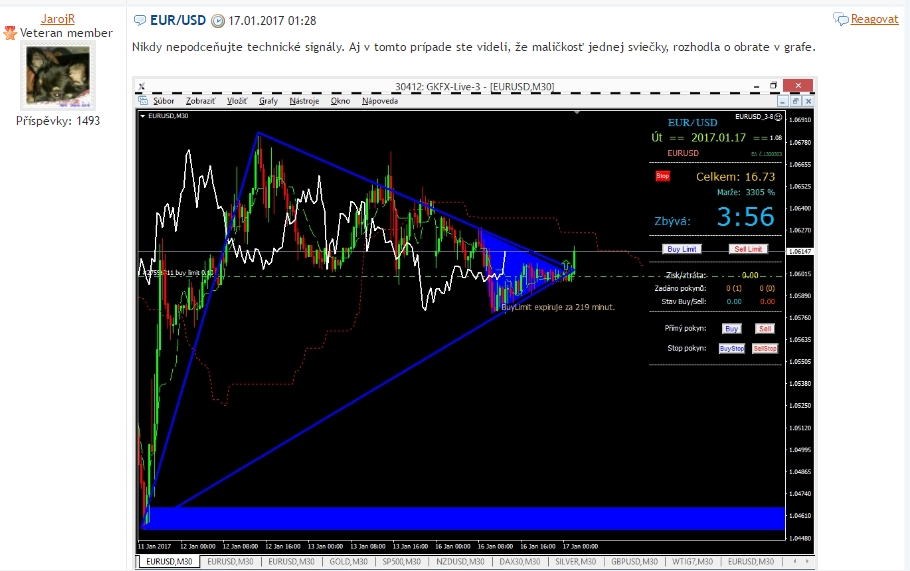Switch to the SP500,M30 chart tab

pyautogui.click(x=402, y=562)
